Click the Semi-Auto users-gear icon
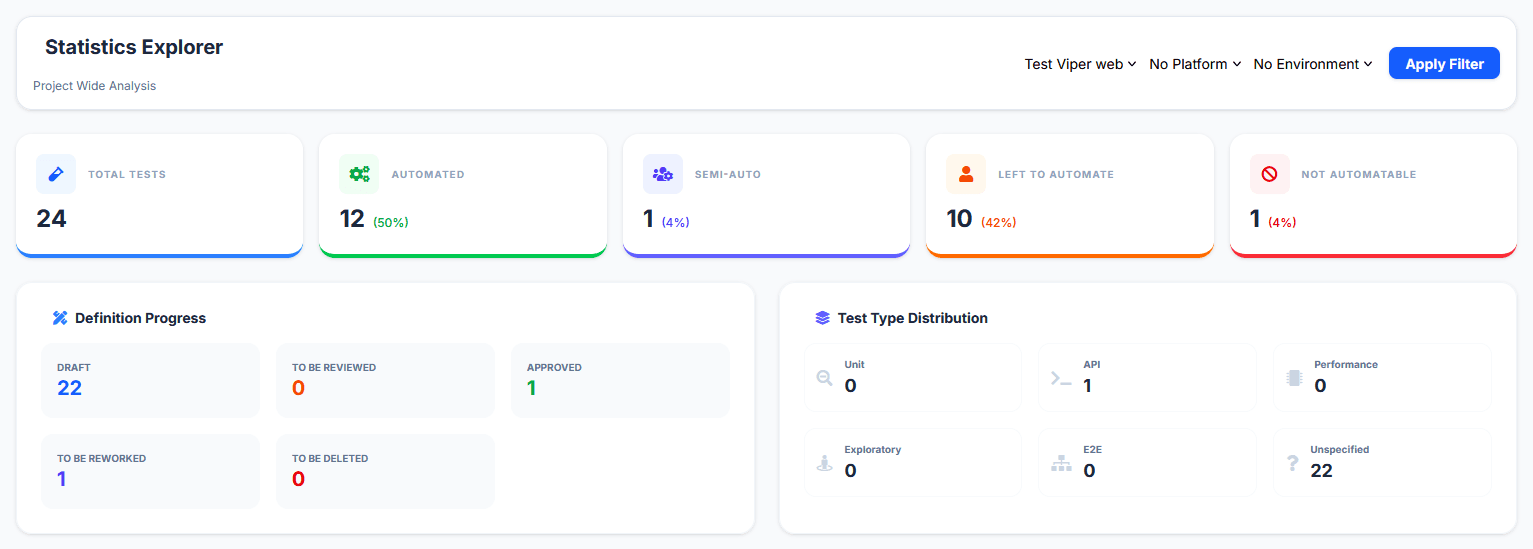 click(662, 174)
